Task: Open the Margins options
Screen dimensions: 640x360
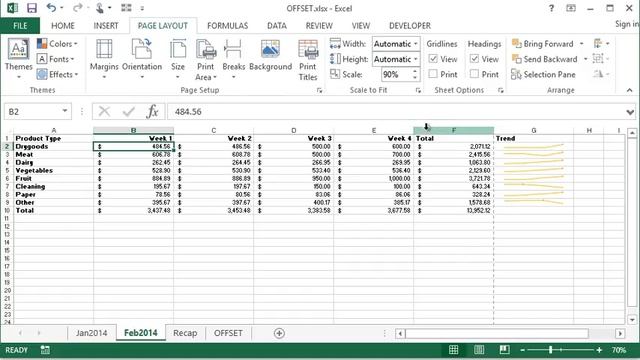Action: pyautogui.click(x=104, y=58)
